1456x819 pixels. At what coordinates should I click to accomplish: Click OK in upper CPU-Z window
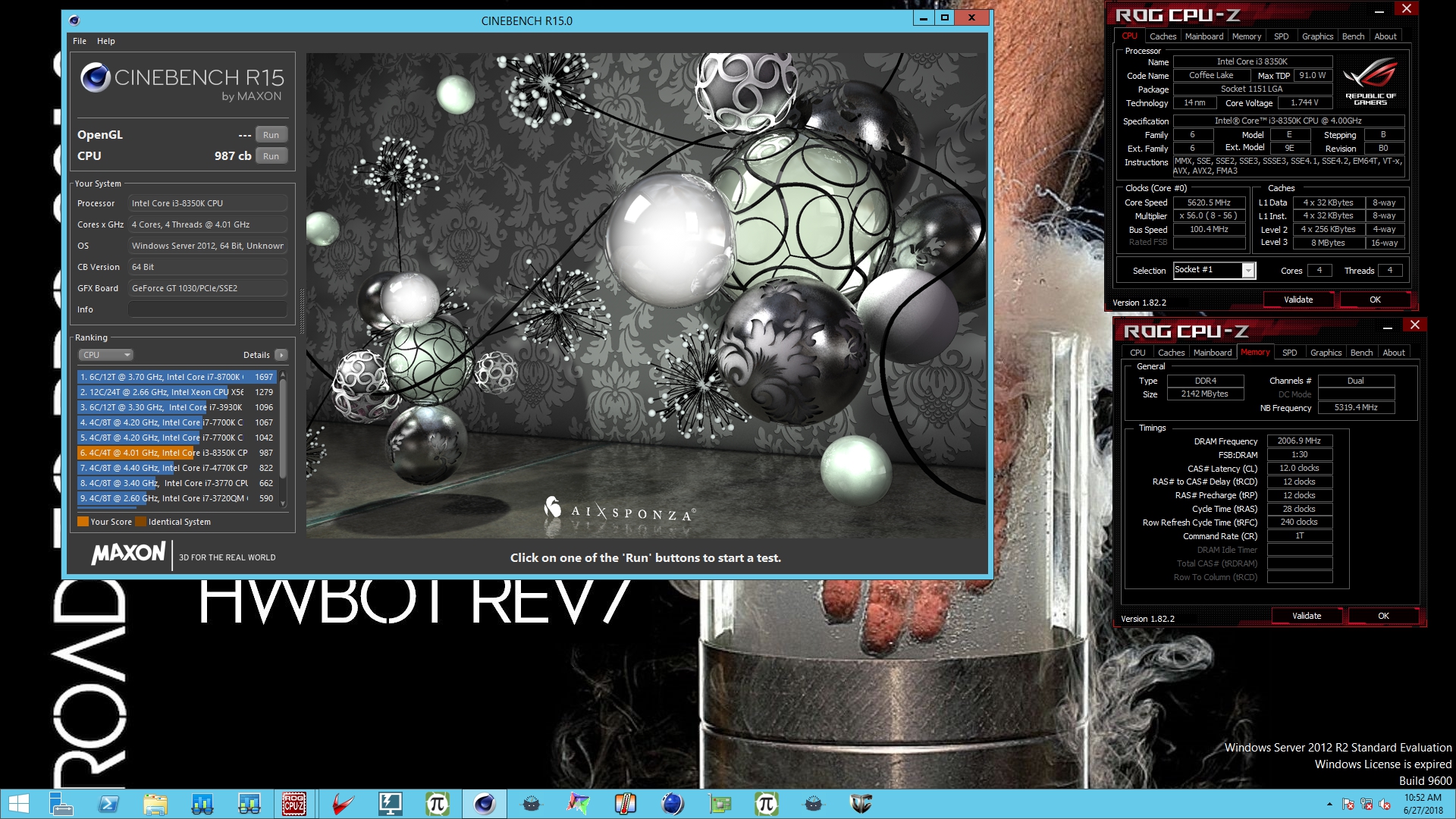(x=1375, y=300)
